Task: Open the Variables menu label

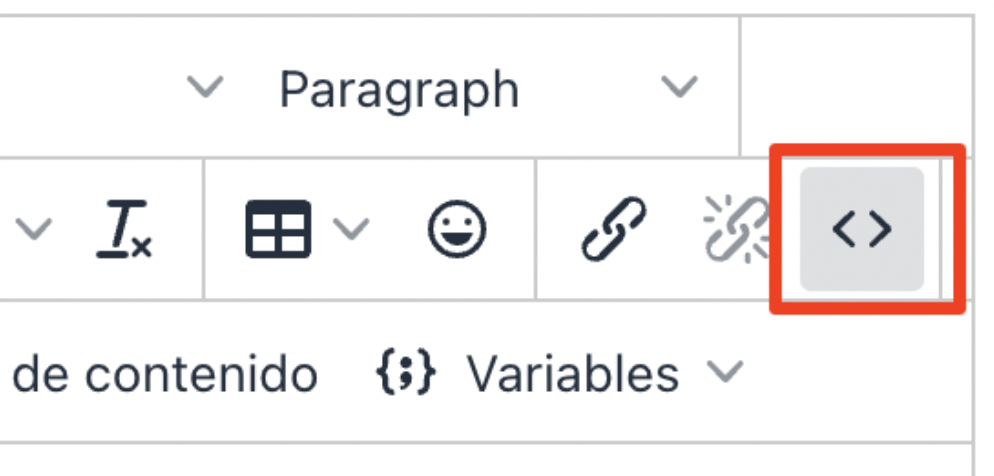Action: tap(572, 375)
